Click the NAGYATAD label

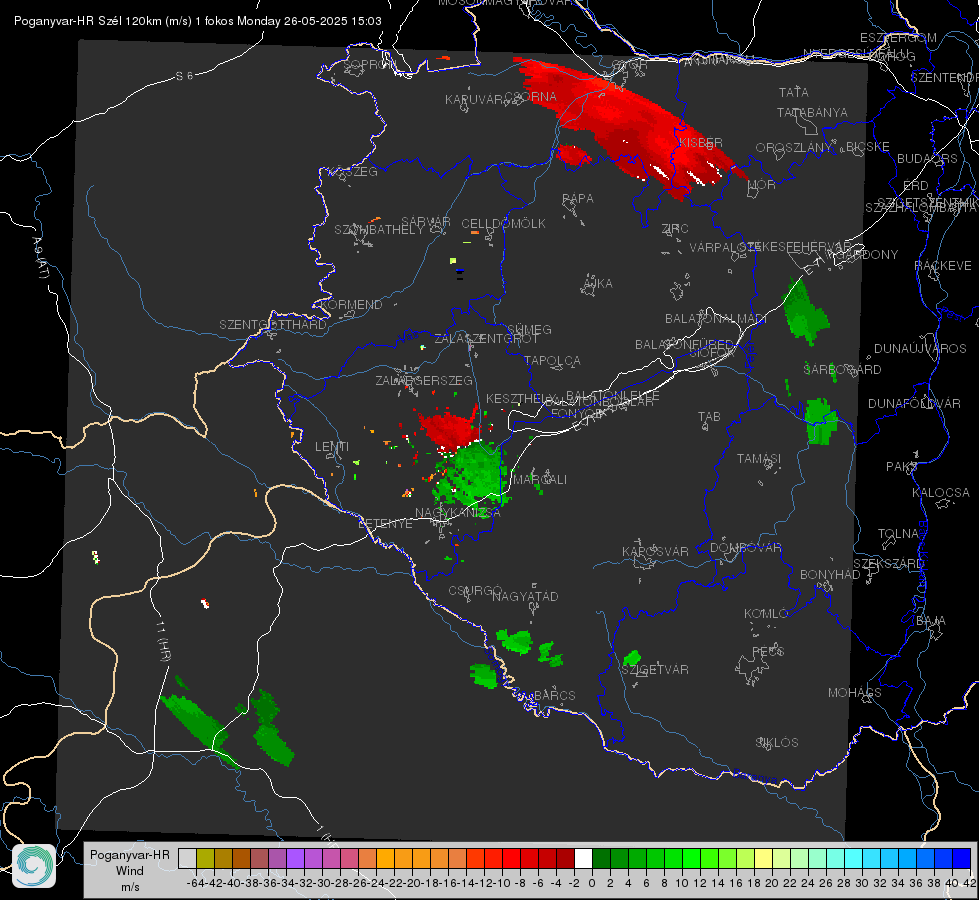click(x=525, y=596)
